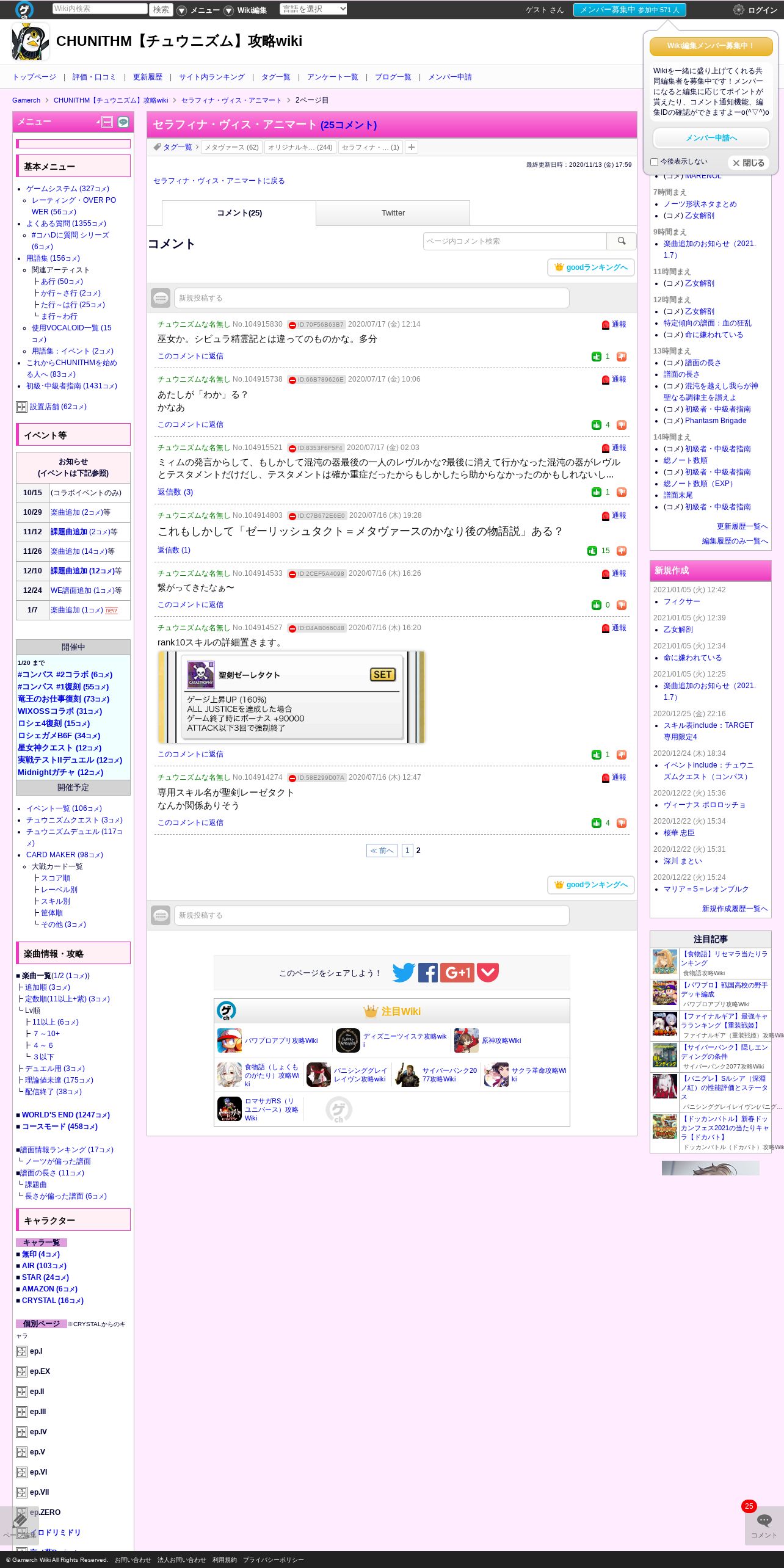Open the サイト内ランキング nav item
784x1568 pixels.
coord(212,77)
